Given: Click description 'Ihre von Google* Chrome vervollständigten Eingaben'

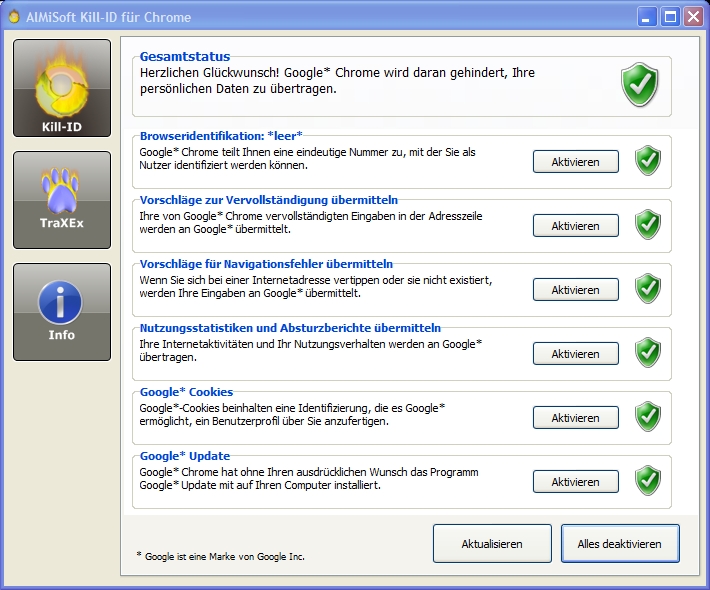Looking at the screenshot, I should click(311, 222).
